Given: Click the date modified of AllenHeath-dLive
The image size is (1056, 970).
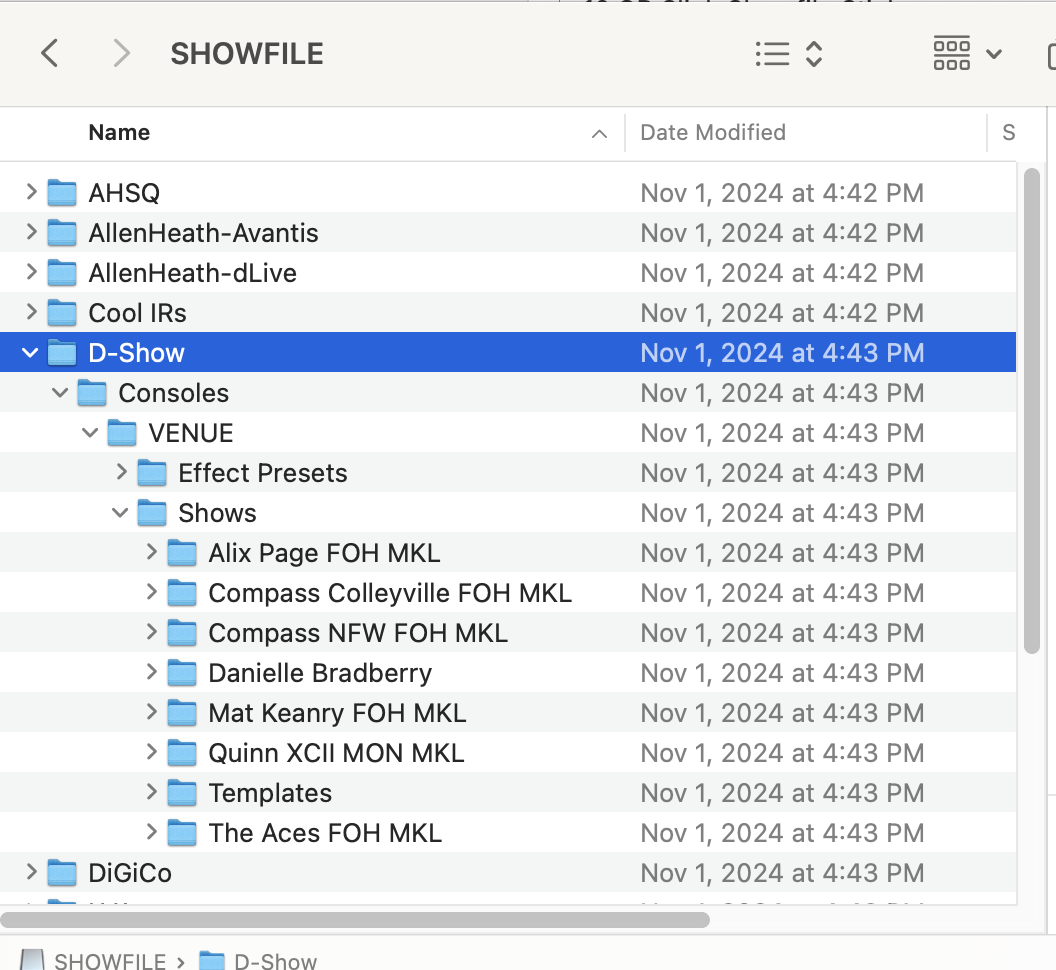Looking at the screenshot, I should tap(782, 273).
